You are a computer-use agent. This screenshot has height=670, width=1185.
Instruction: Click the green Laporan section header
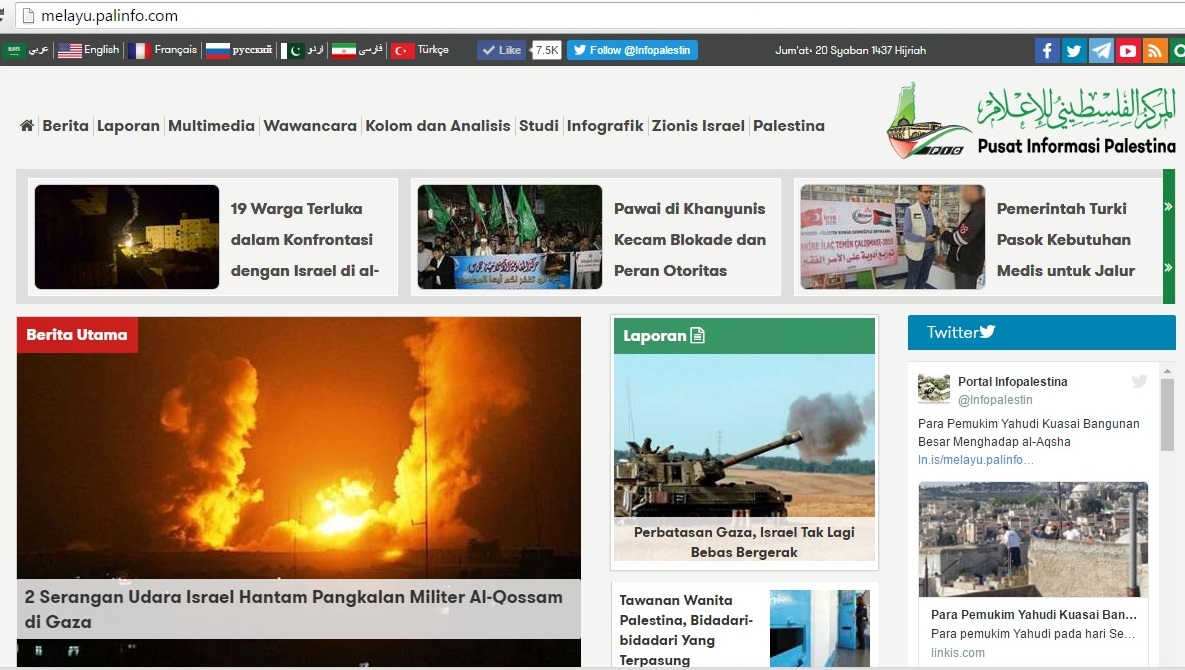click(x=744, y=336)
